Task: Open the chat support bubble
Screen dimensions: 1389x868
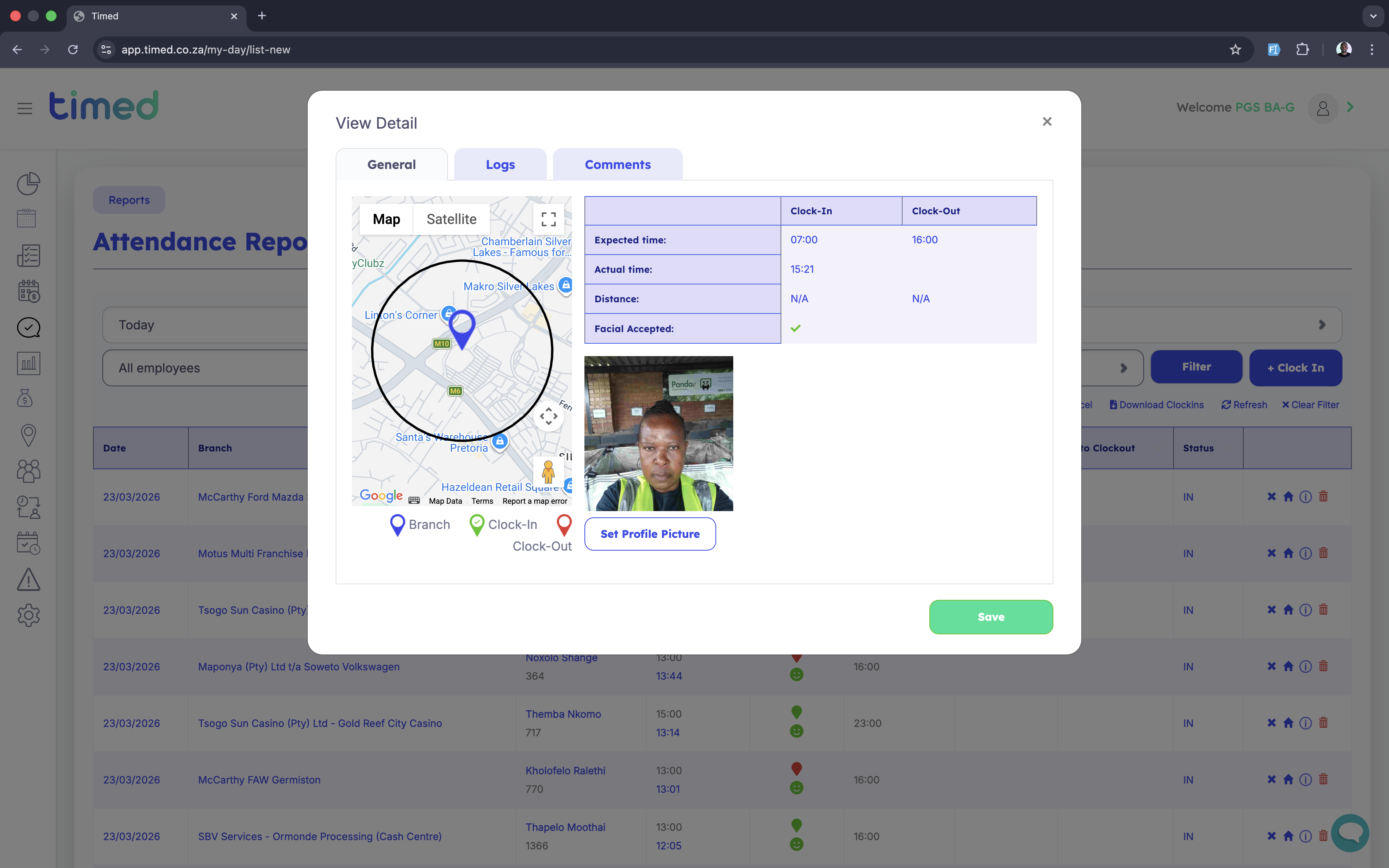Action: 1350,833
